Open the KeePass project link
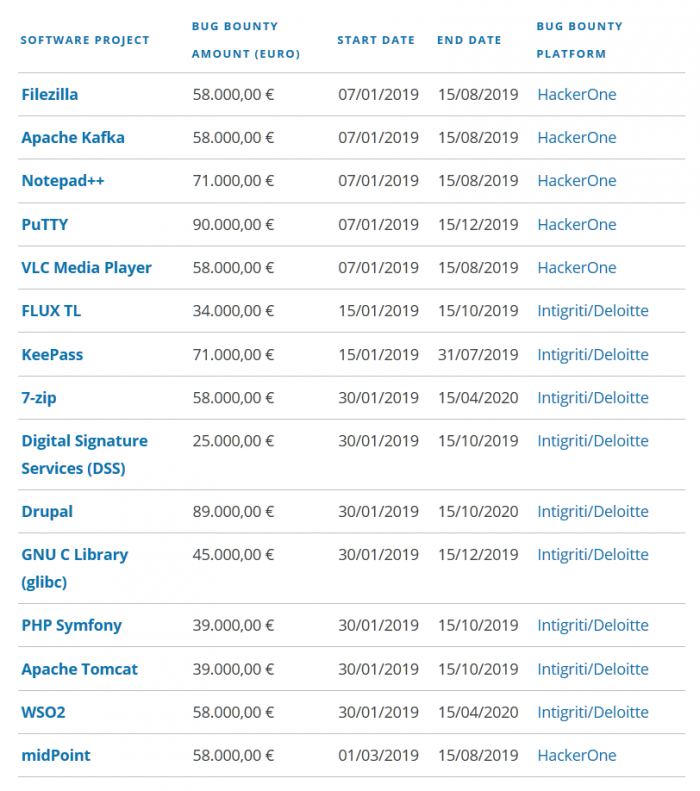The image size is (700, 791). pyautogui.click(x=52, y=355)
